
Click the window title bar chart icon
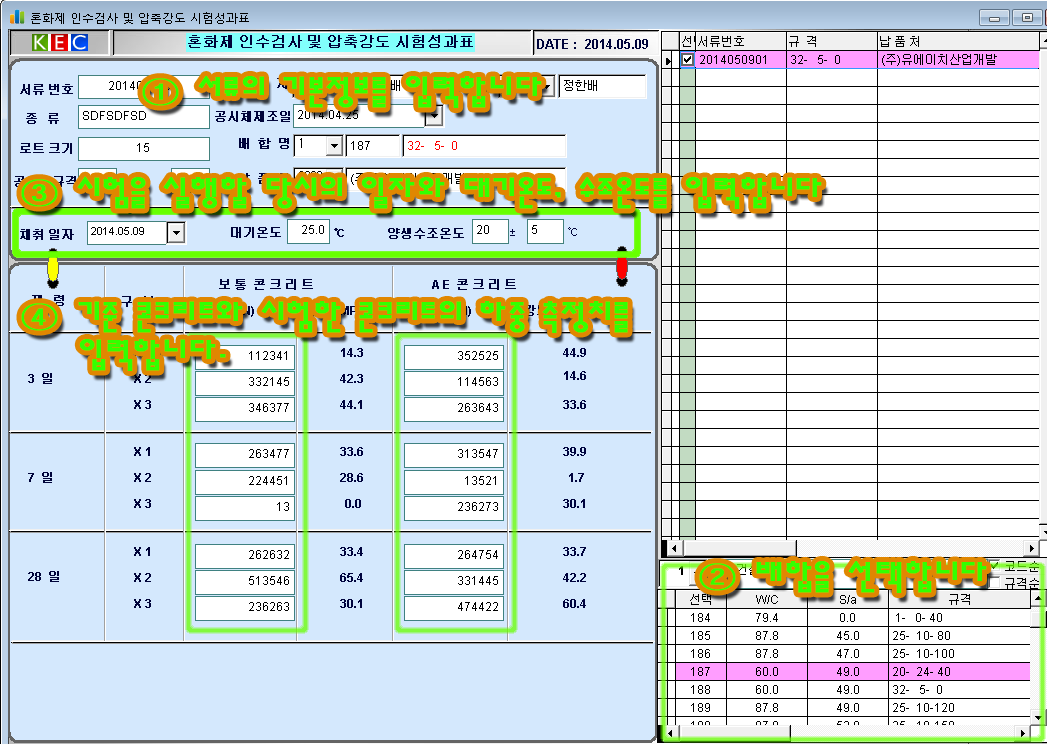click(x=17, y=17)
